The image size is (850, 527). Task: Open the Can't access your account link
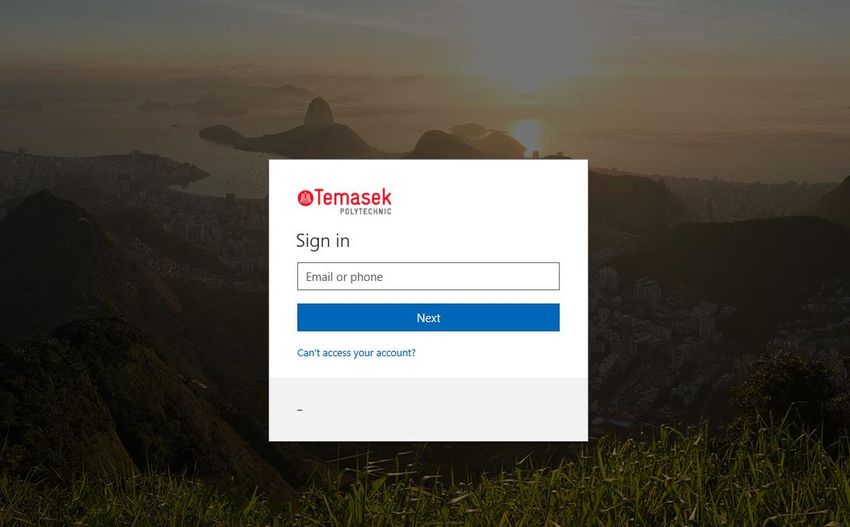(356, 353)
